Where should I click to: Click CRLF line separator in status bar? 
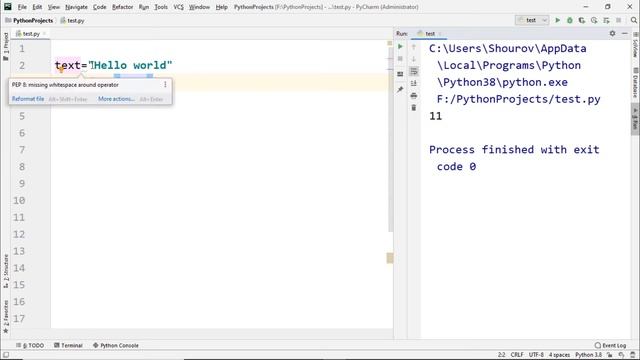click(x=517, y=355)
